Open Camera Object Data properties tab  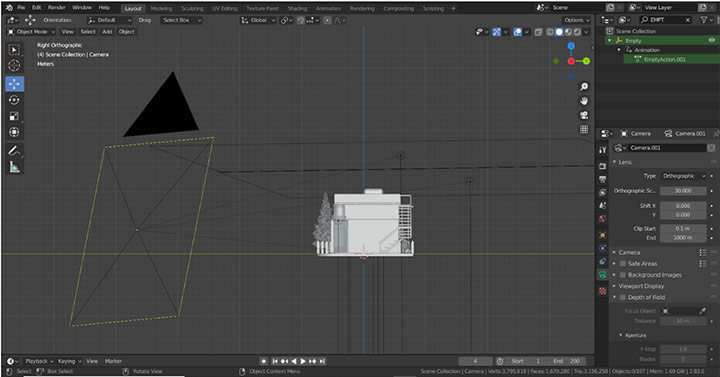tap(603, 275)
